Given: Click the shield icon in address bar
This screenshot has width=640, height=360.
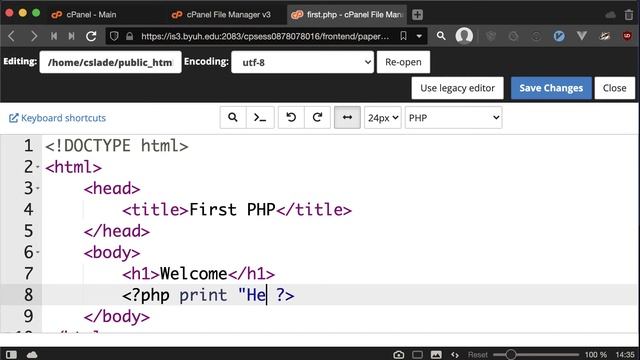Looking at the screenshot, I should click(114, 36).
